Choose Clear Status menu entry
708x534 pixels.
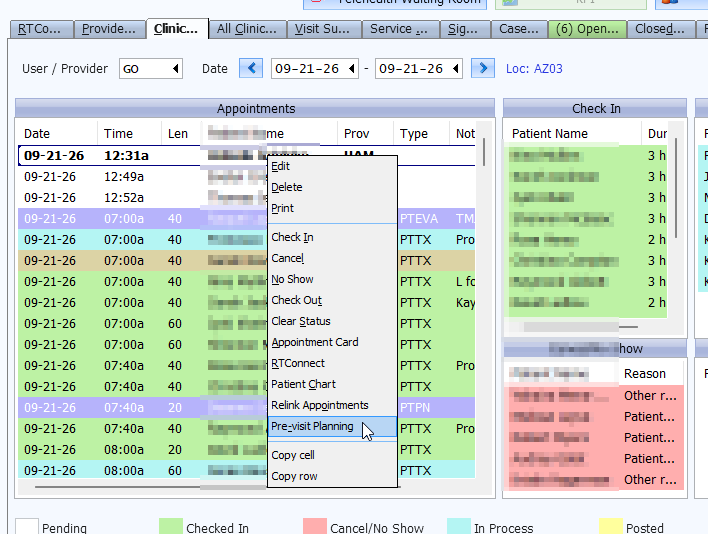point(332,321)
